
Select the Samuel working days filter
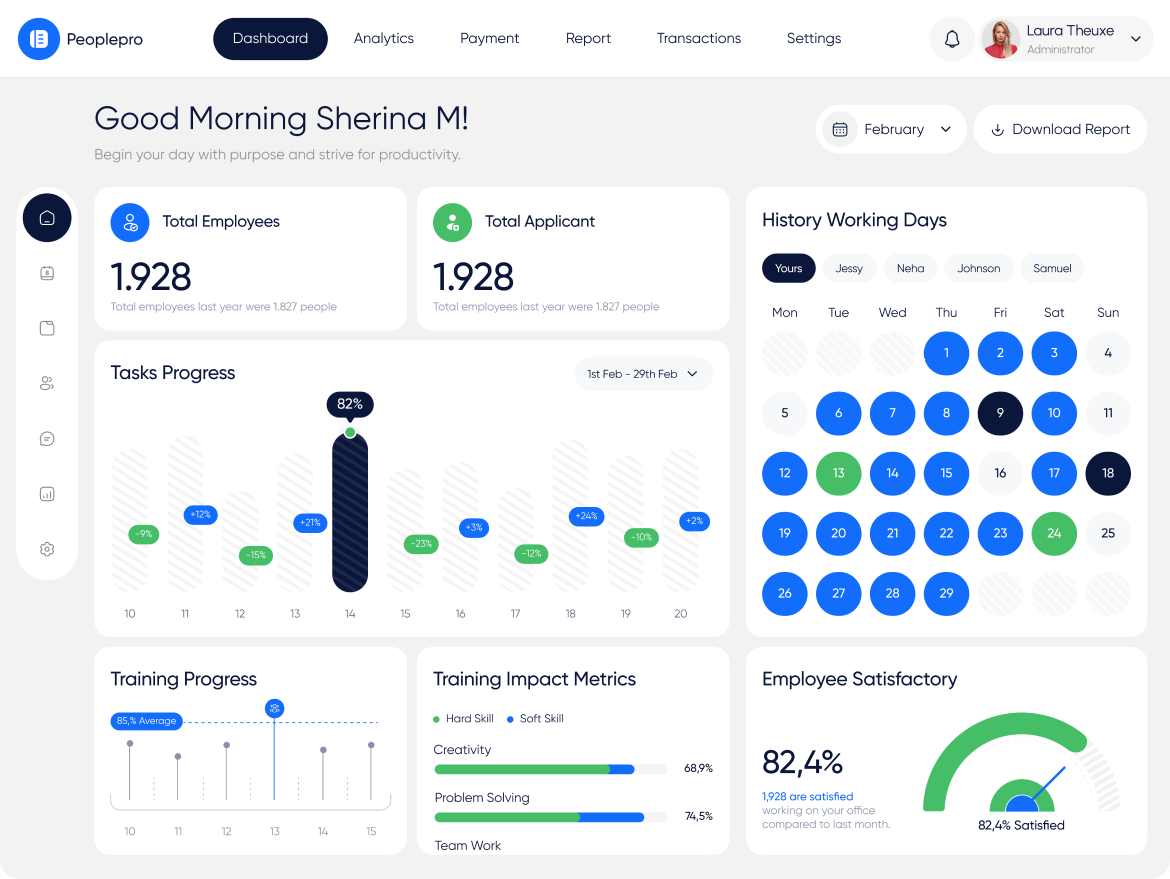pyautogui.click(x=1052, y=268)
